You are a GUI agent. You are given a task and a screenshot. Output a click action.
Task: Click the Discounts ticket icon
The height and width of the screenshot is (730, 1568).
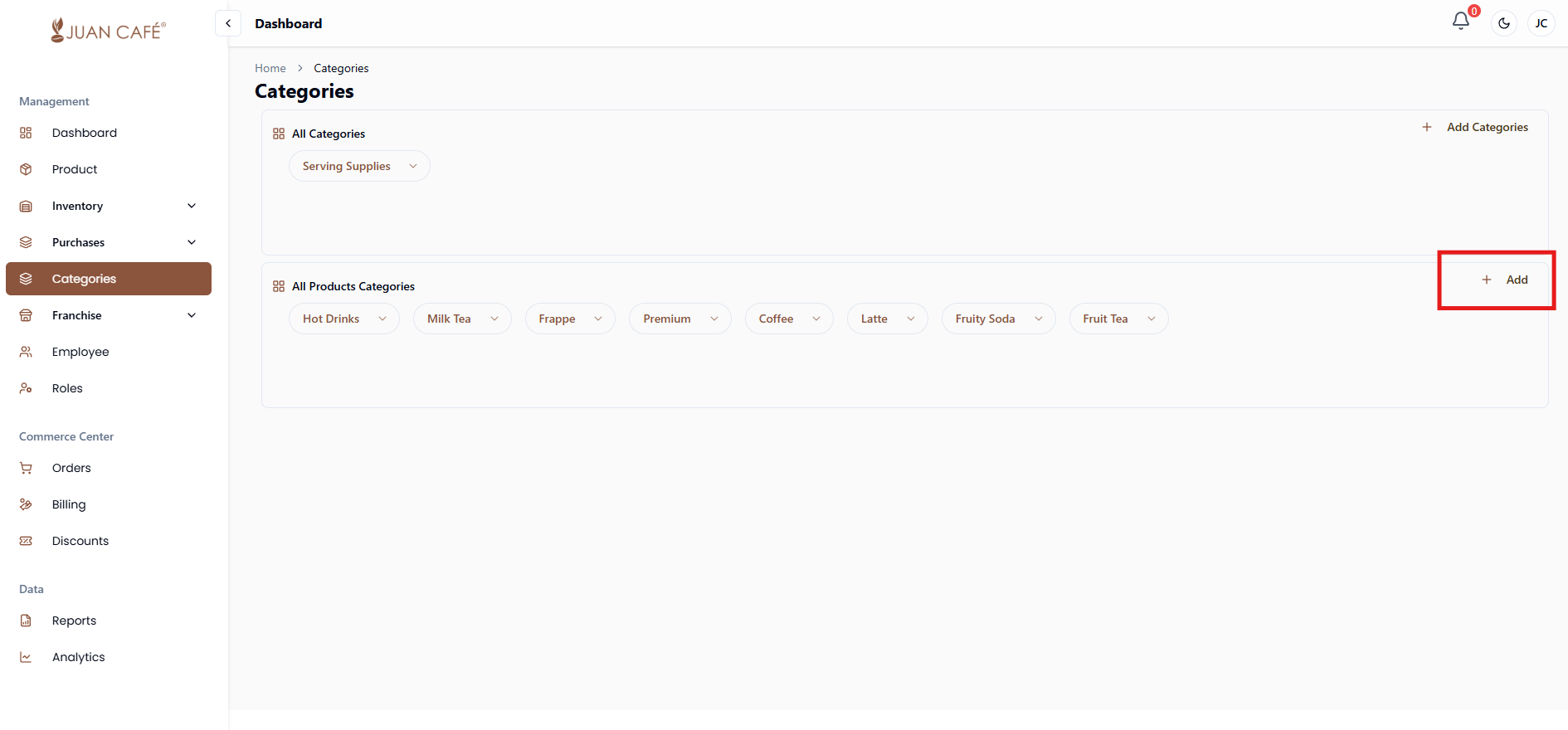26,541
